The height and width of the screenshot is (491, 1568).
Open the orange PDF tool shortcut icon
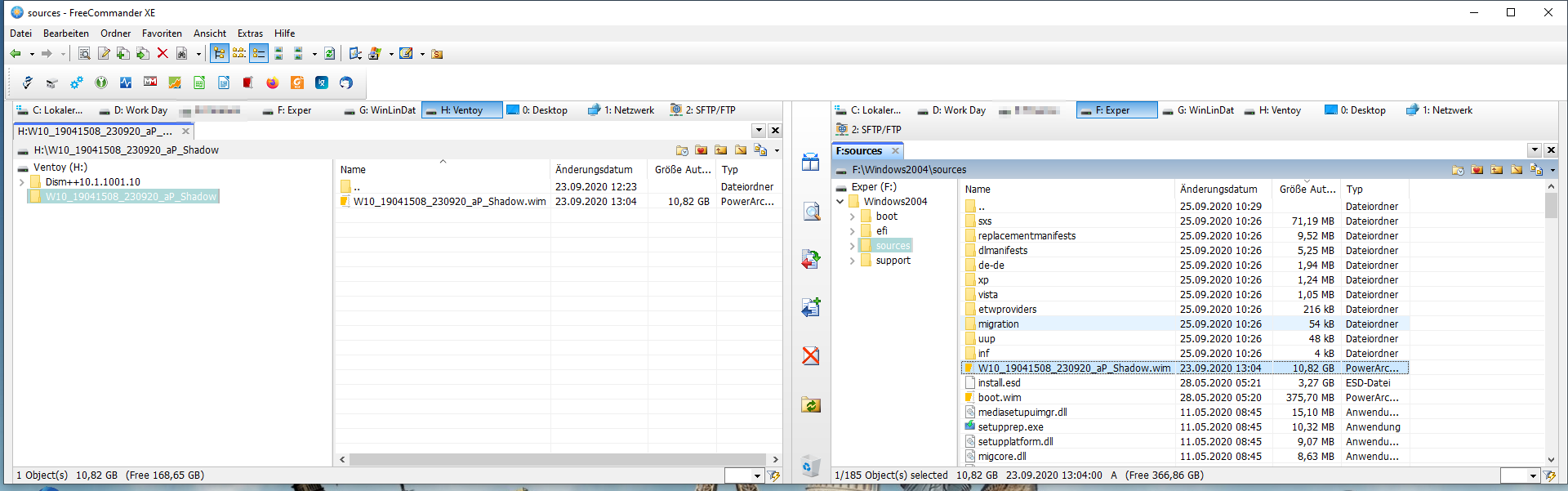[297, 83]
